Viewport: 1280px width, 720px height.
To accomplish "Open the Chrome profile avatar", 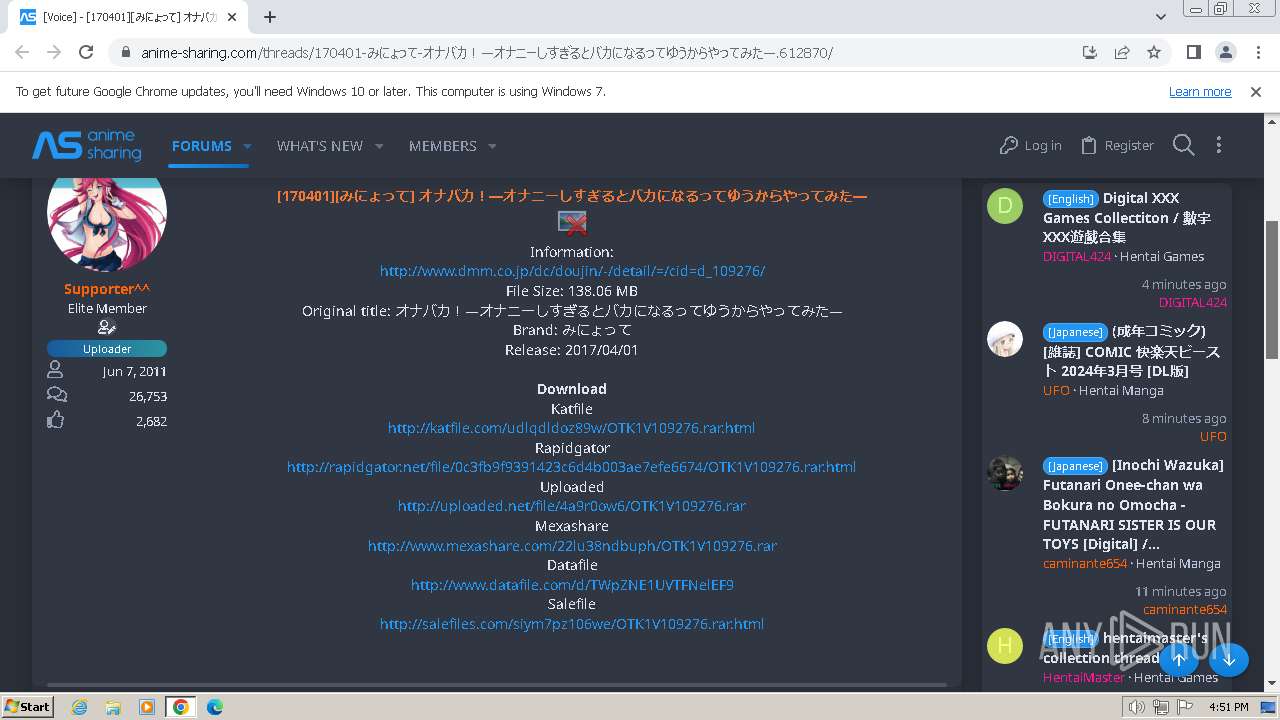I will pyautogui.click(x=1225, y=52).
